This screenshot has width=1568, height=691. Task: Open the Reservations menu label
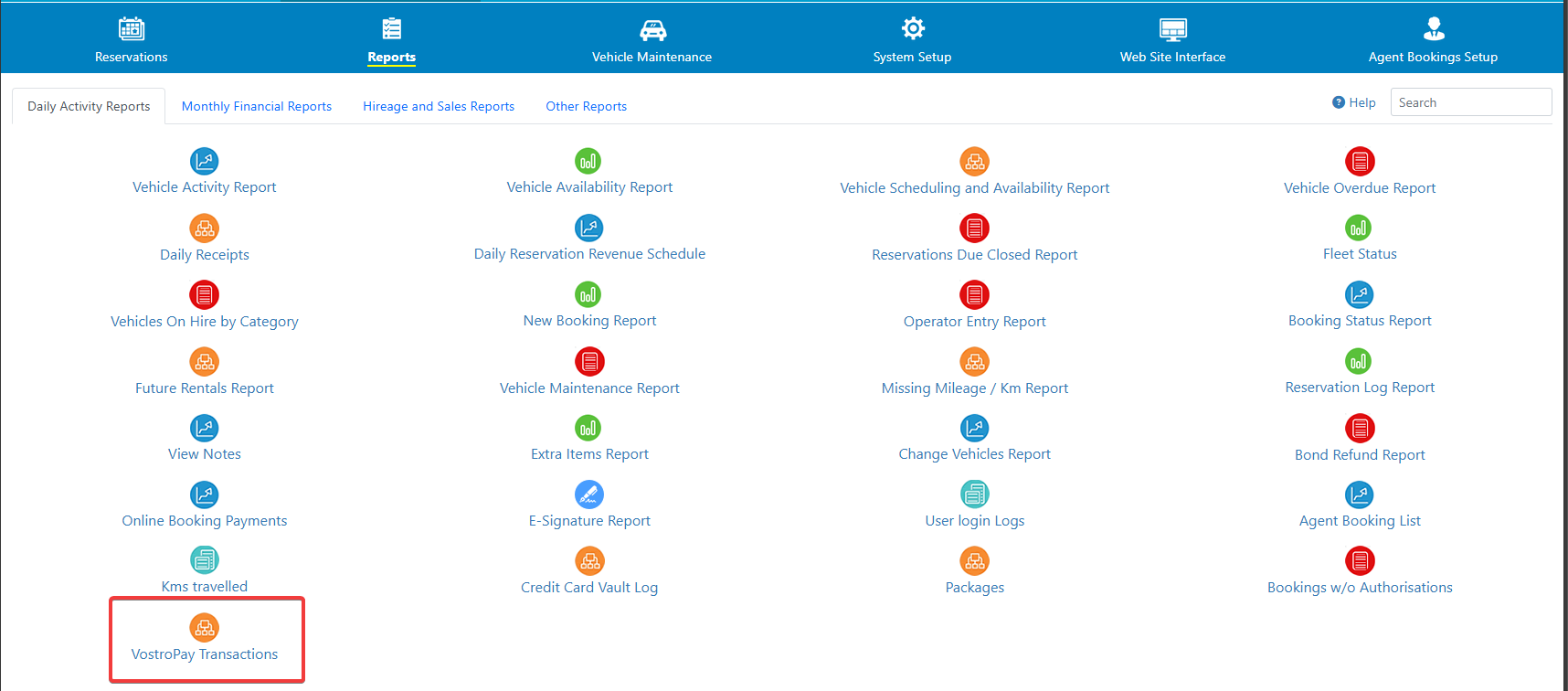click(x=132, y=57)
